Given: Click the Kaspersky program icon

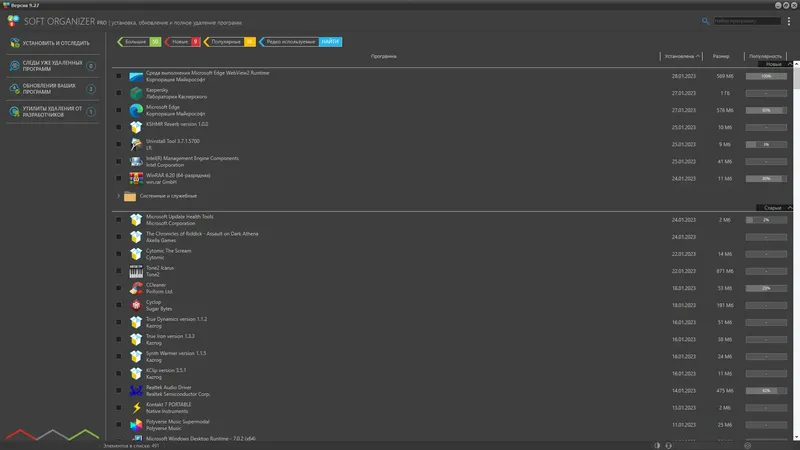Looking at the screenshot, I should (136, 93).
